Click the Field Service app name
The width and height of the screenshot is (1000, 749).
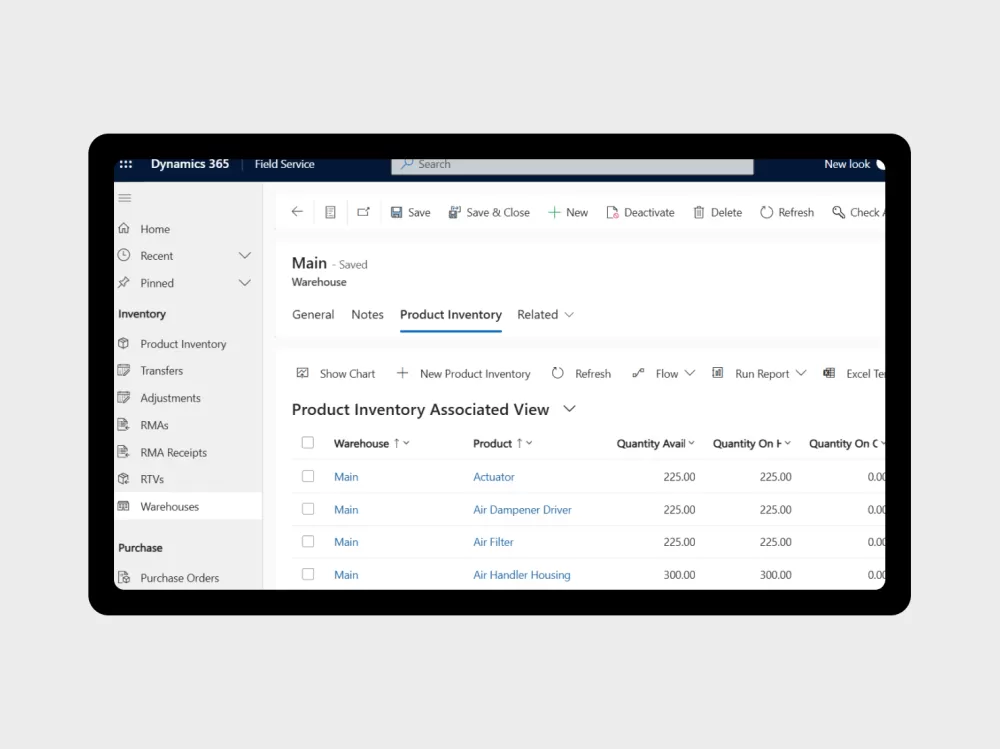(284, 164)
